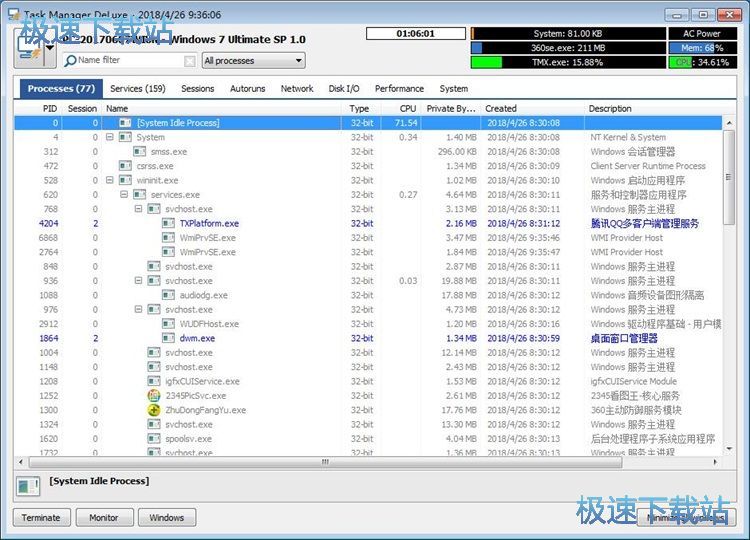The width and height of the screenshot is (750, 540).
Task: Collapse the wininit.exe tree node
Action: coord(110,180)
